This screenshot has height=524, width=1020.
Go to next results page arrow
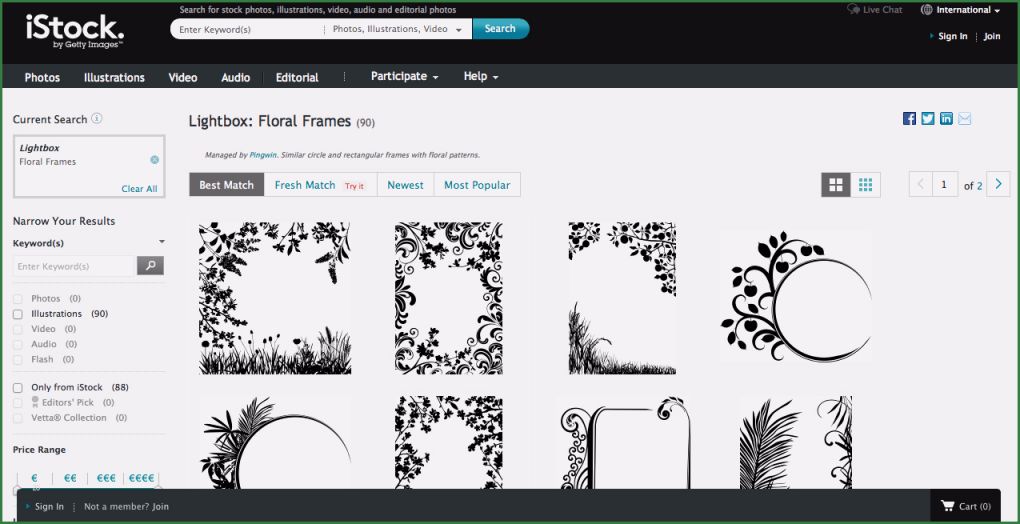tap(997, 185)
